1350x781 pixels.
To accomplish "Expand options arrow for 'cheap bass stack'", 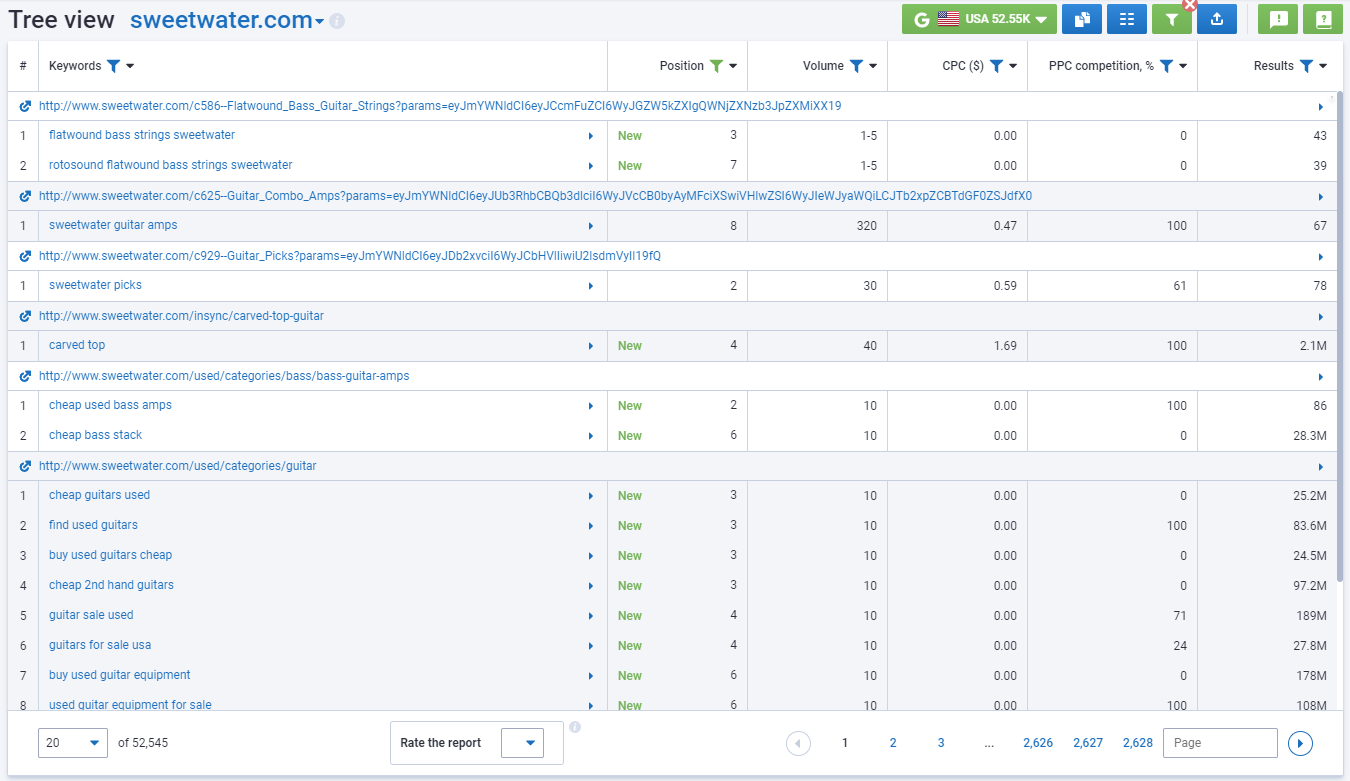I will (x=590, y=436).
